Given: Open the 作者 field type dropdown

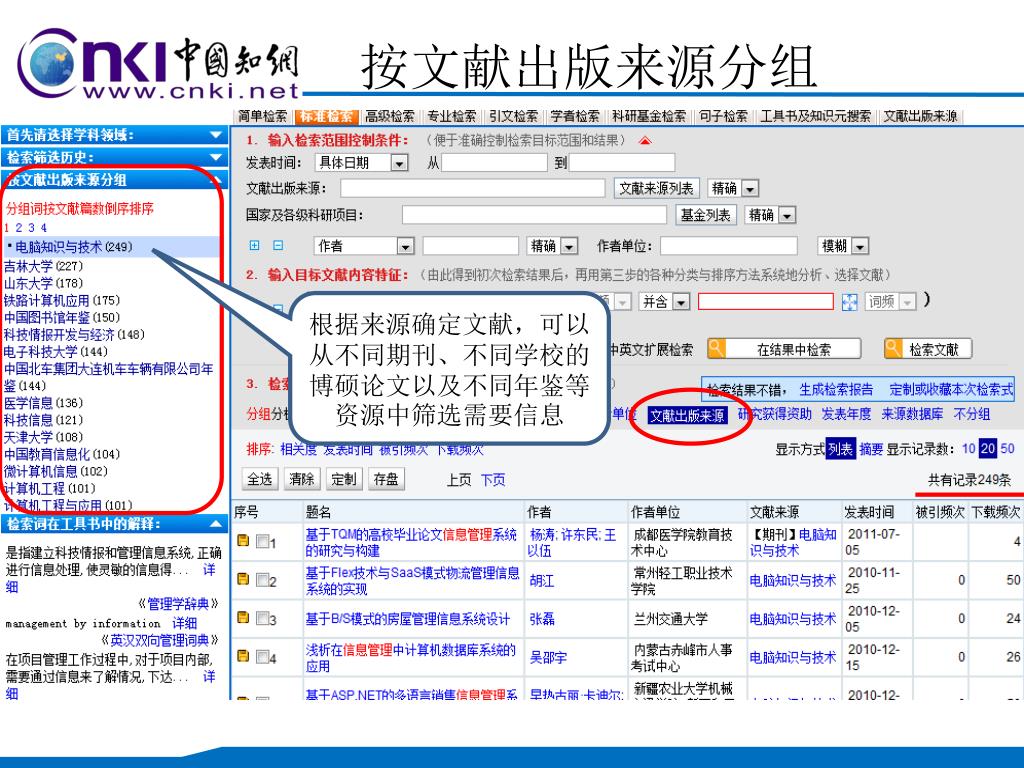Looking at the screenshot, I should [x=406, y=246].
